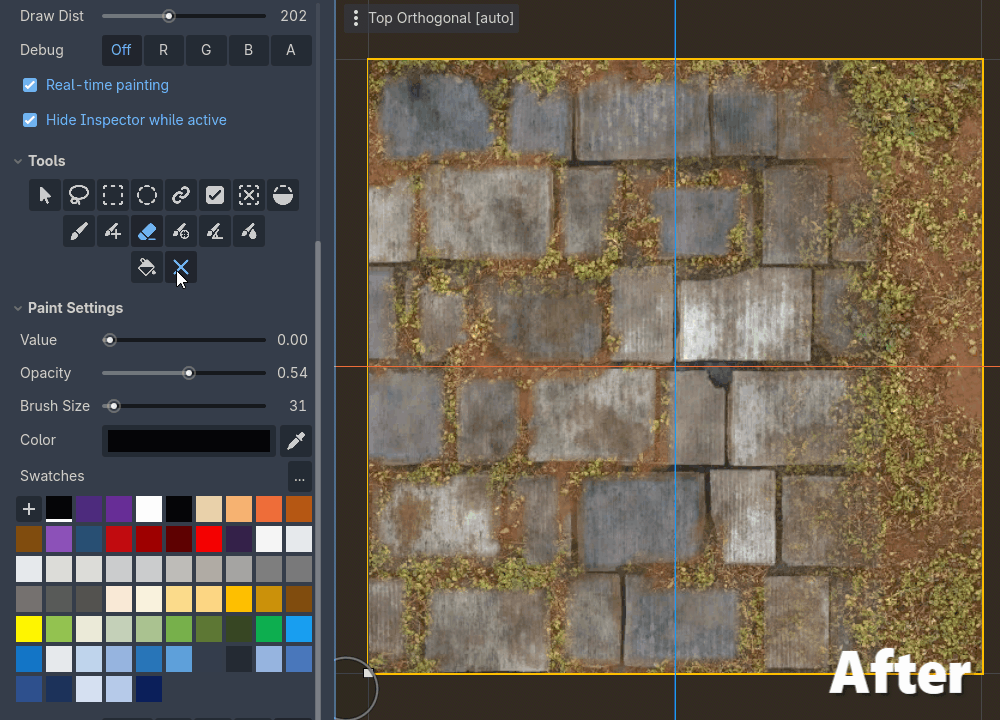Click the cobblestone texture in the viewport
This screenshot has height=720, width=1000.
[x=675, y=367]
